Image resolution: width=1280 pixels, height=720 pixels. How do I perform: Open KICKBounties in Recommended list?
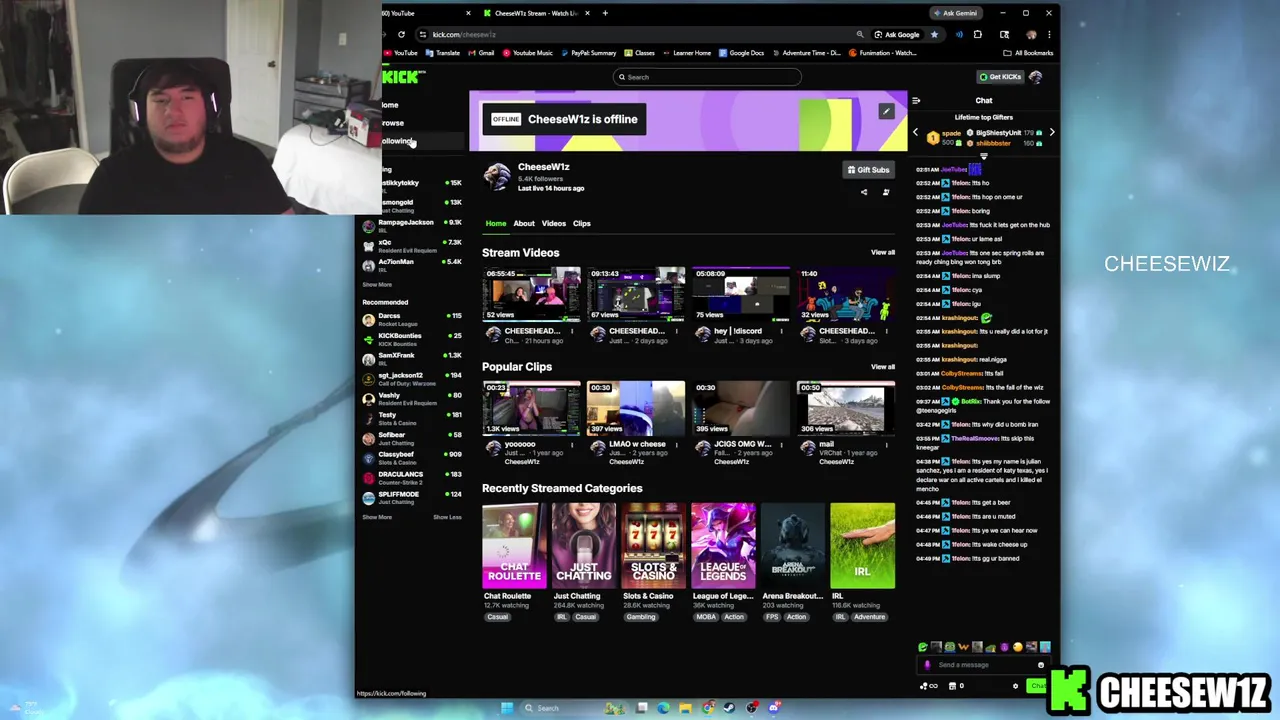pyautogui.click(x=412, y=339)
